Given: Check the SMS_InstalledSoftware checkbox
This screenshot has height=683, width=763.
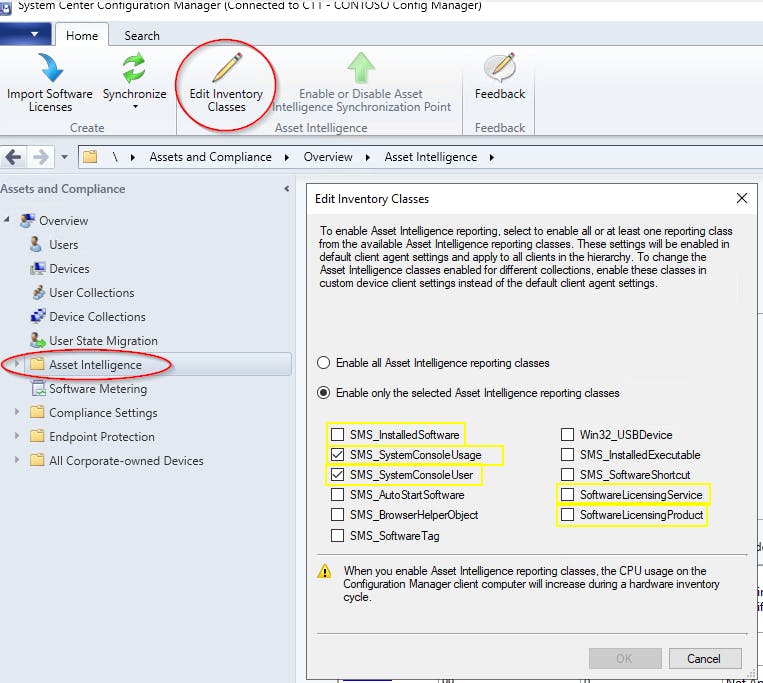Looking at the screenshot, I should [337, 434].
